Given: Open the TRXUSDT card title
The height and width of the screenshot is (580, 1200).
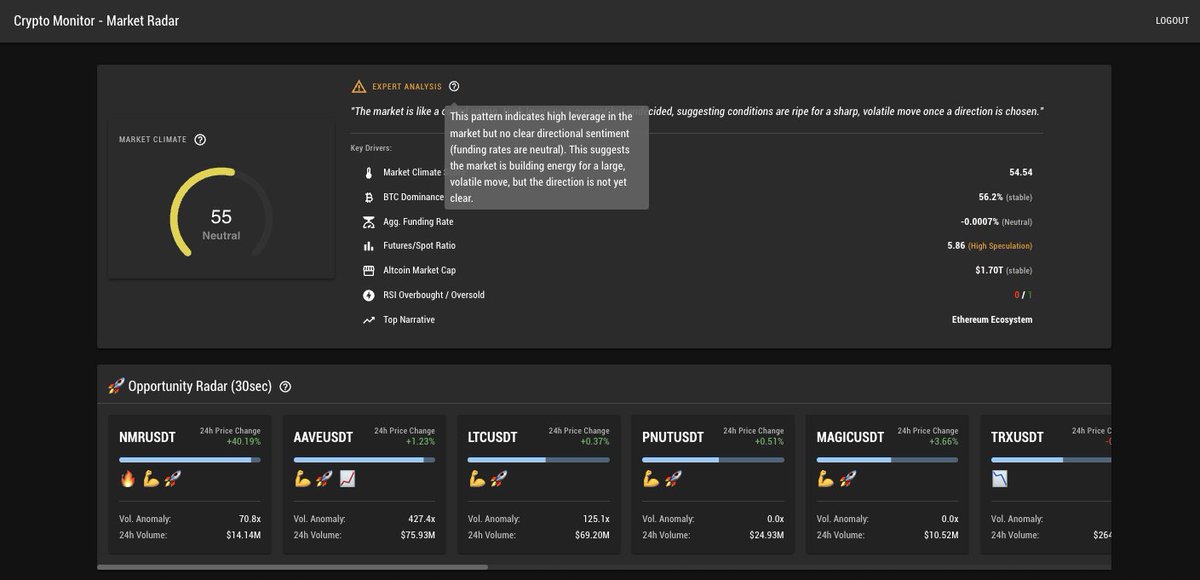Looking at the screenshot, I should click(1017, 438).
